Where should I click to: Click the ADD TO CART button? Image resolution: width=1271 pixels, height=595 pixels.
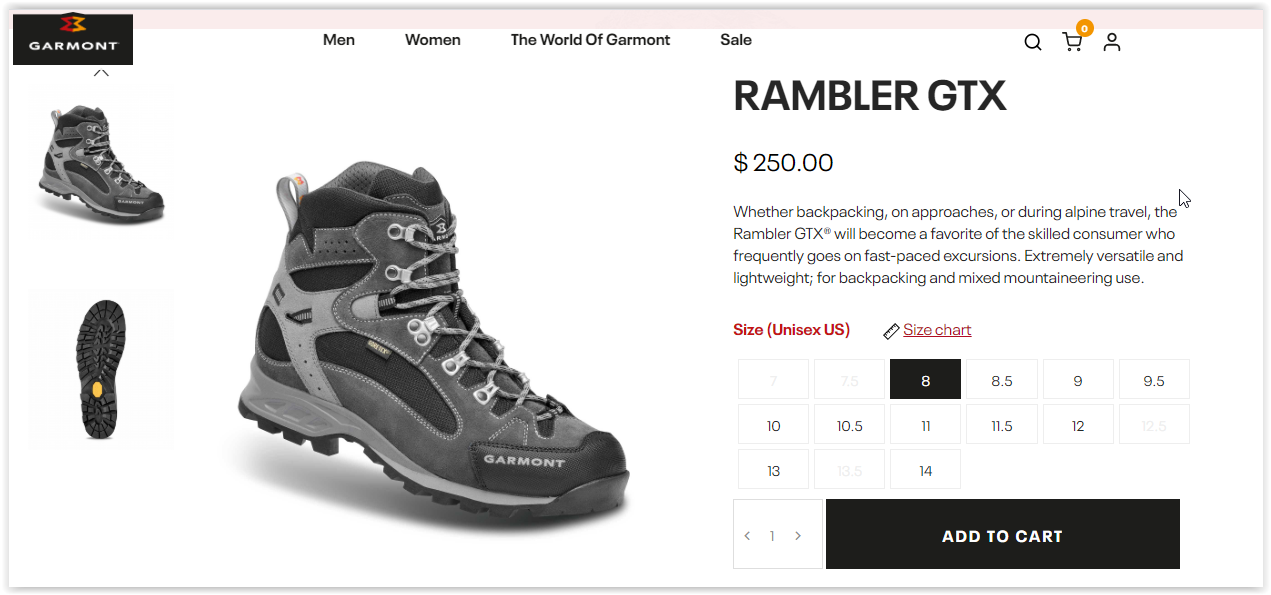(1003, 535)
